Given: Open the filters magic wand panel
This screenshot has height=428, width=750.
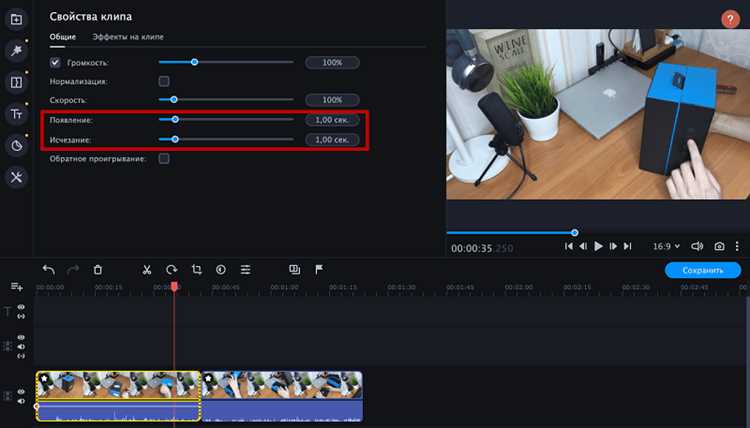Looking at the screenshot, I should 16,50.
